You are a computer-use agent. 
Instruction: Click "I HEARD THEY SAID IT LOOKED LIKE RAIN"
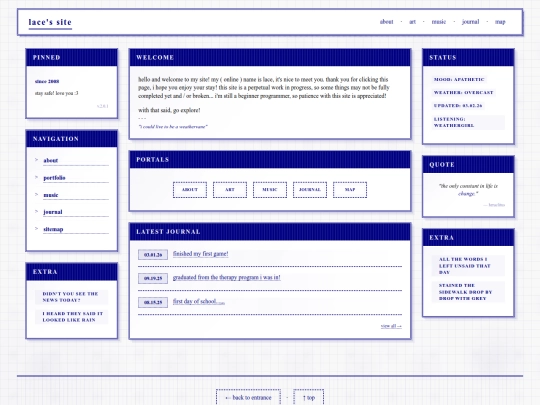tap(71, 317)
